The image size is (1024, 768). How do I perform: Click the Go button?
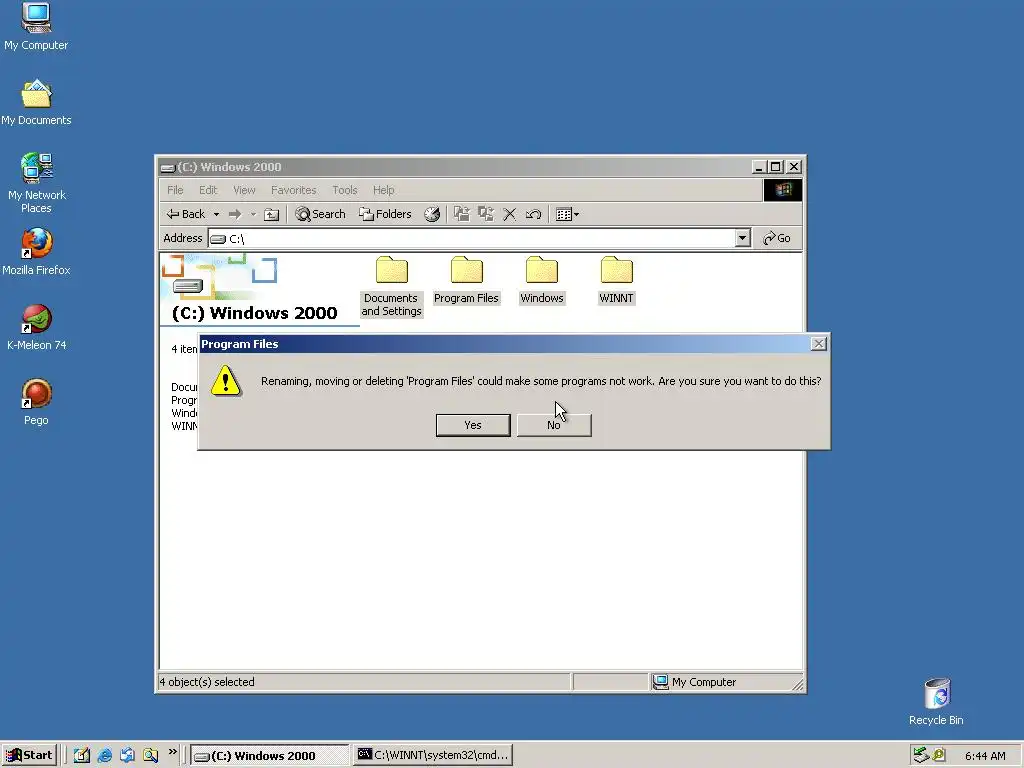(776, 238)
